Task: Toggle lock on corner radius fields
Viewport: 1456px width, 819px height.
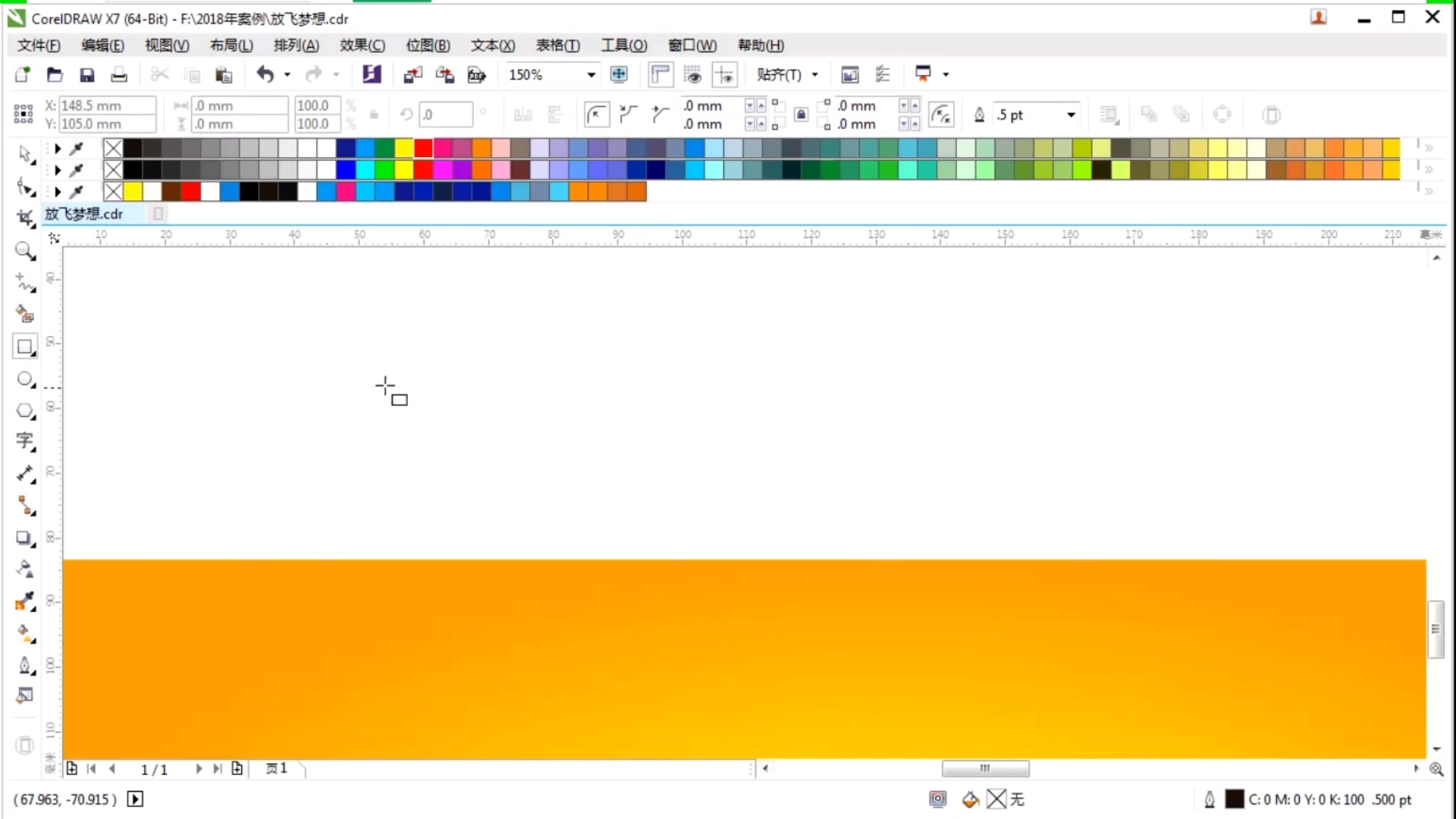Action: pyautogui.click(x=801, y=115)
